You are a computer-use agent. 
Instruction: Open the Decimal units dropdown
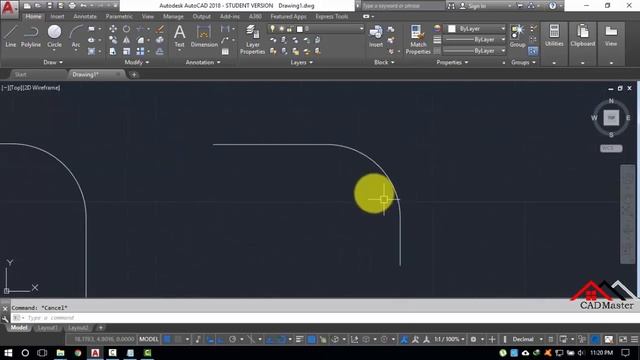click(x=541, y=339)
